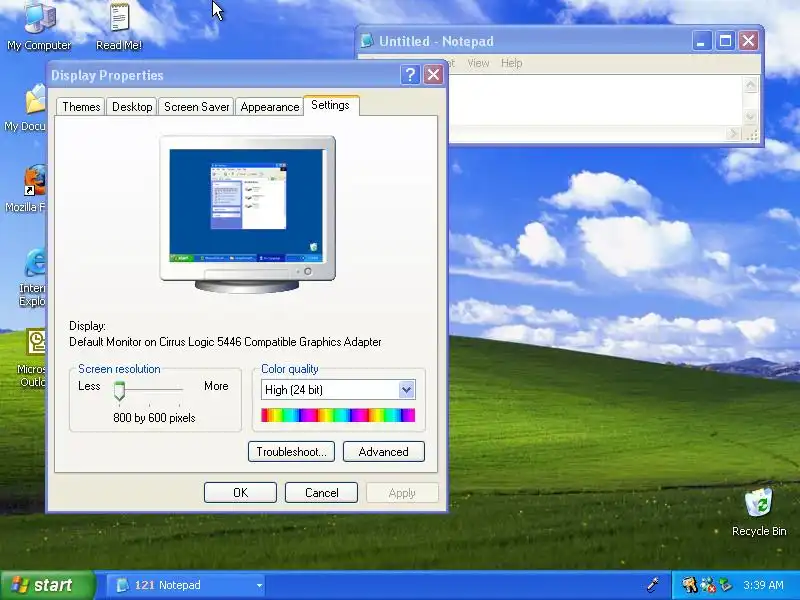The width and height of the screenshot is (800, 600).
Task: Open the View menu in Notepad
Action: click(478, 63)
